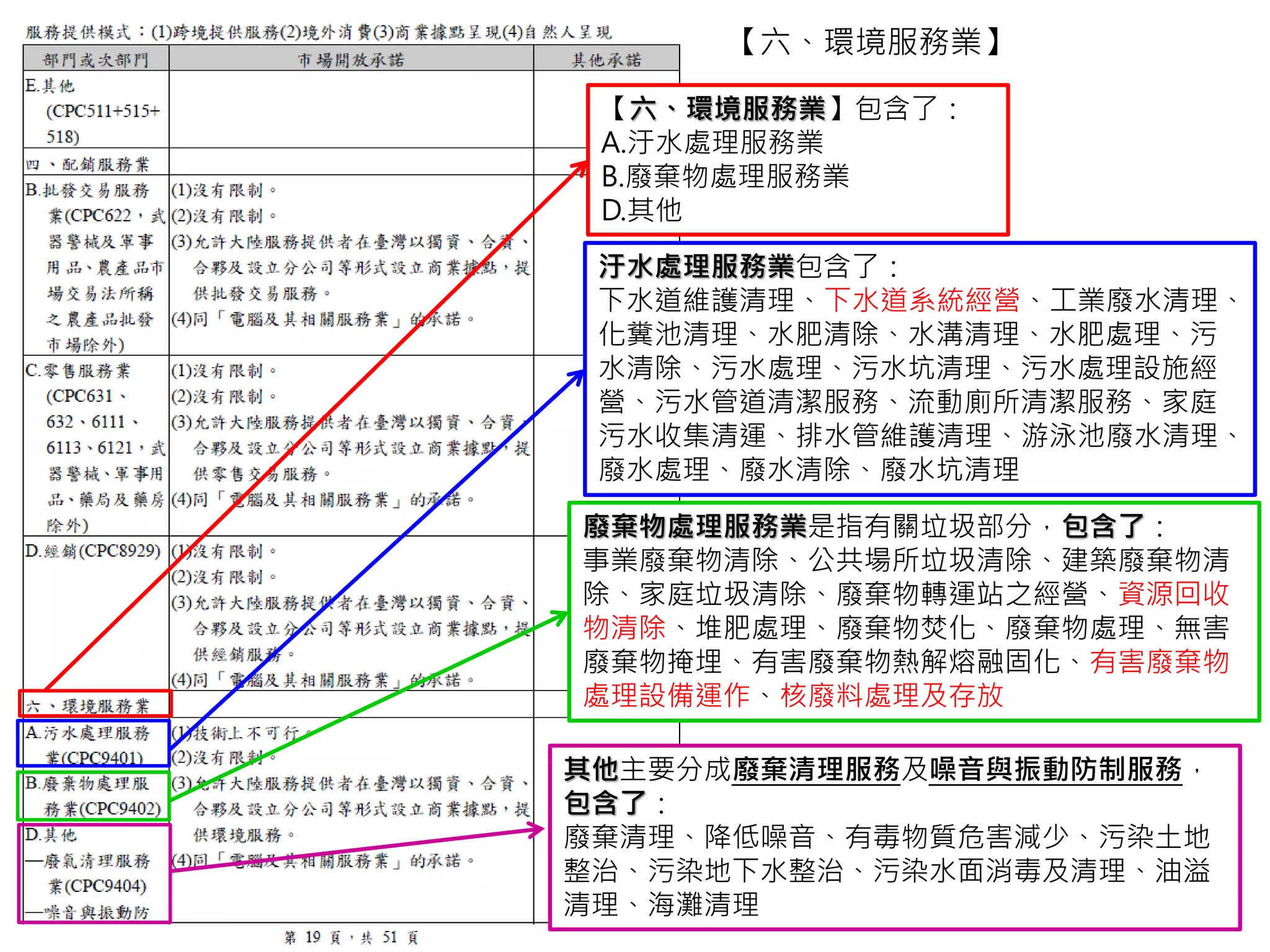Select the bold heading 汙水處理服務業包含了
The height and width of the screenshot is (952, 1270).
tap(748, 267)
